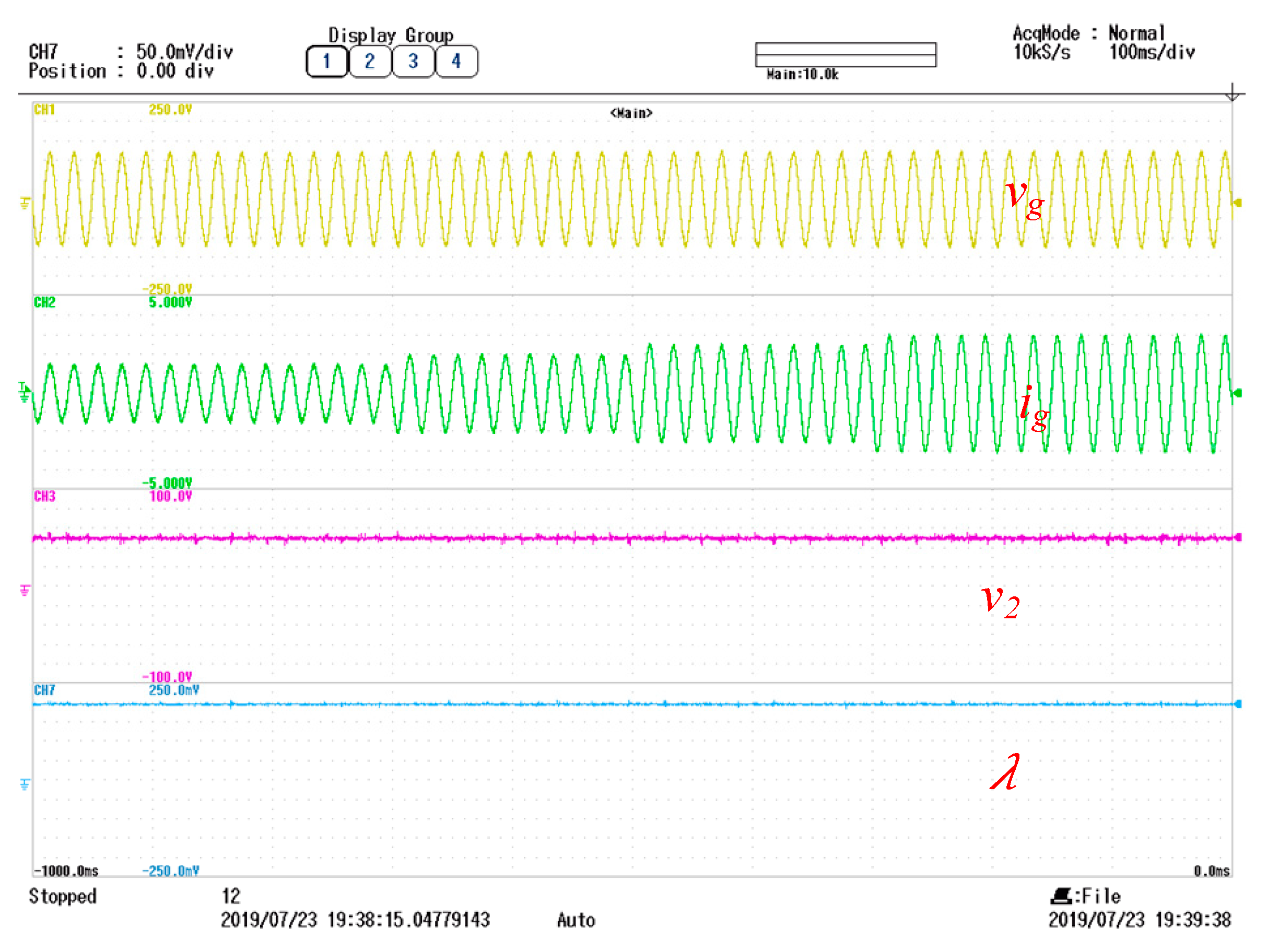Select Display Group 2 button

click(x=369, y=61)
